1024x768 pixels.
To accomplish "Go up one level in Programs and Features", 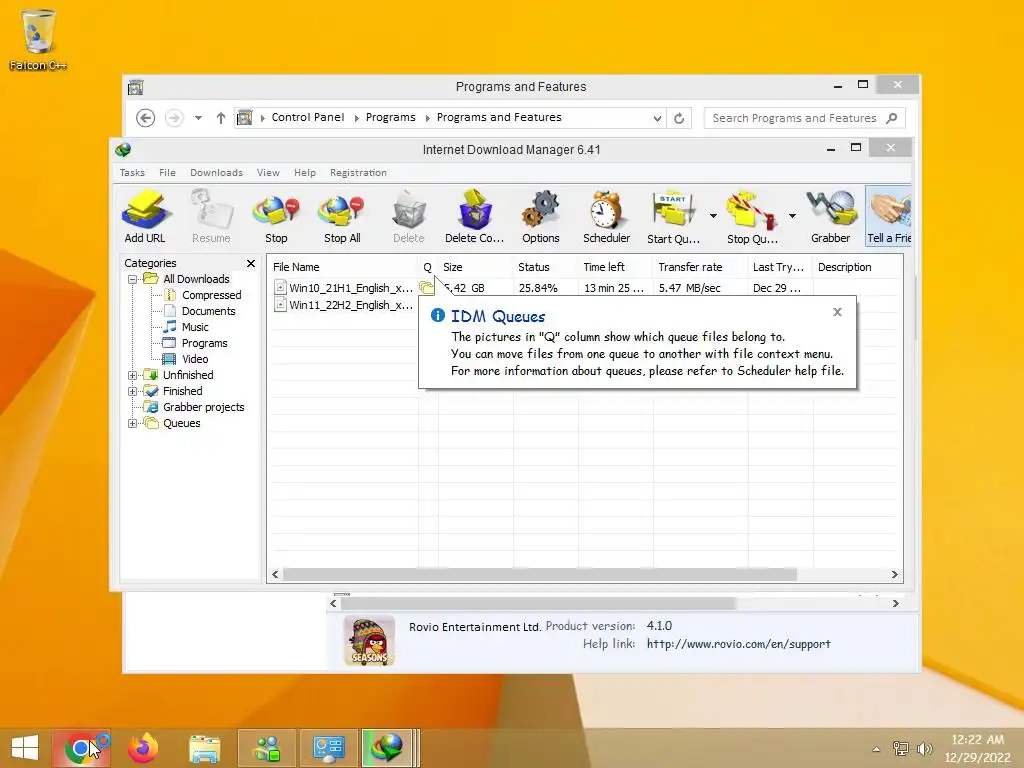I will [x=221, y=118].
